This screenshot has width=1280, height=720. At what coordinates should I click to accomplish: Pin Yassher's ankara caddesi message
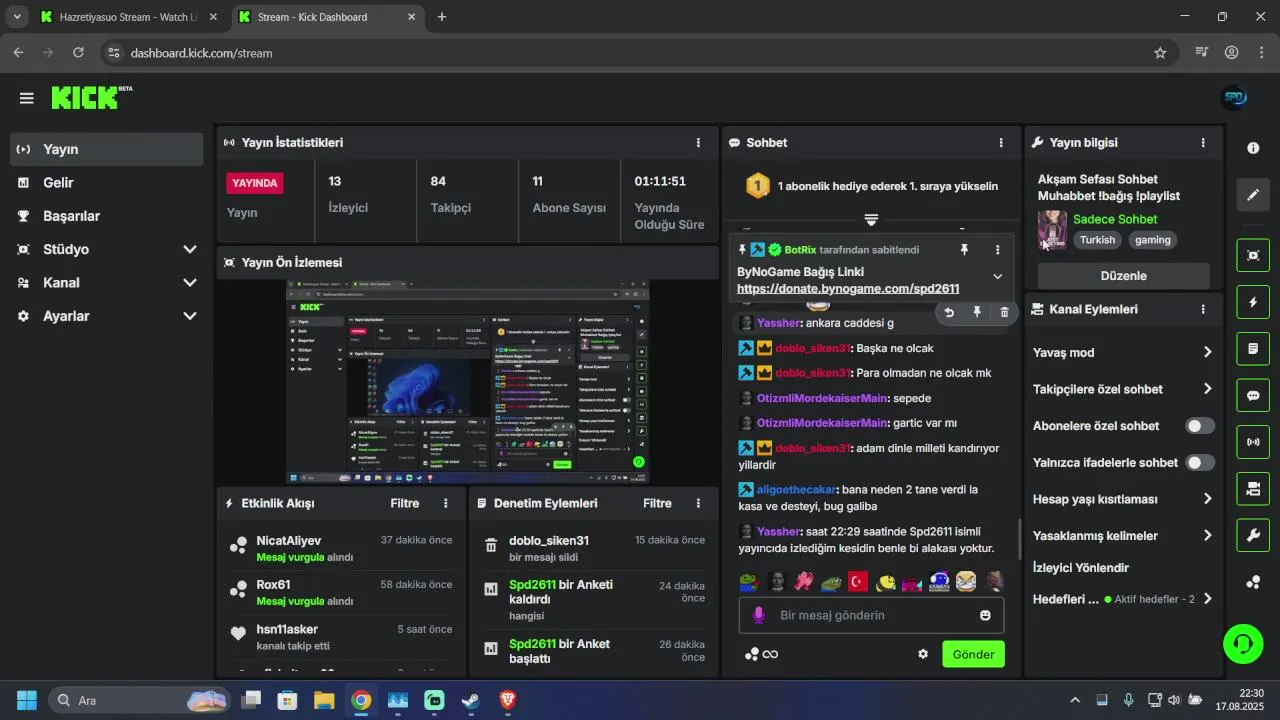coord(977,312)
